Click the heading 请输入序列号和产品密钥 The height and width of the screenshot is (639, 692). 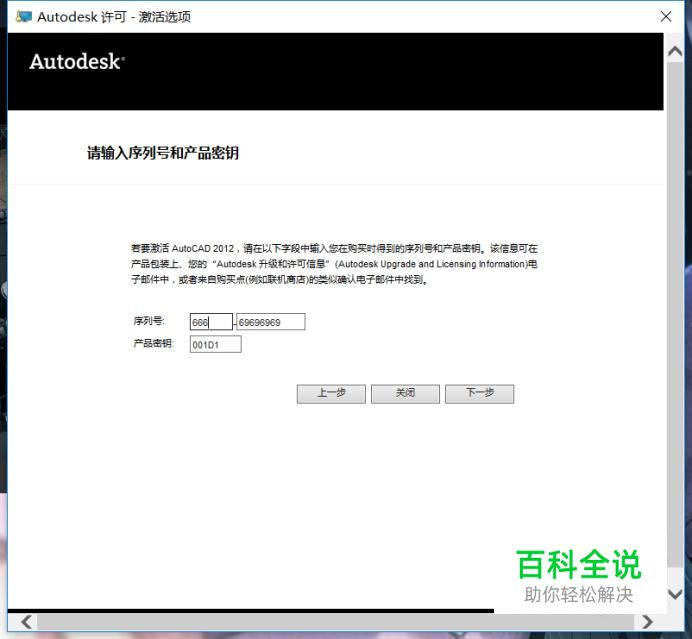pos(163,153)
